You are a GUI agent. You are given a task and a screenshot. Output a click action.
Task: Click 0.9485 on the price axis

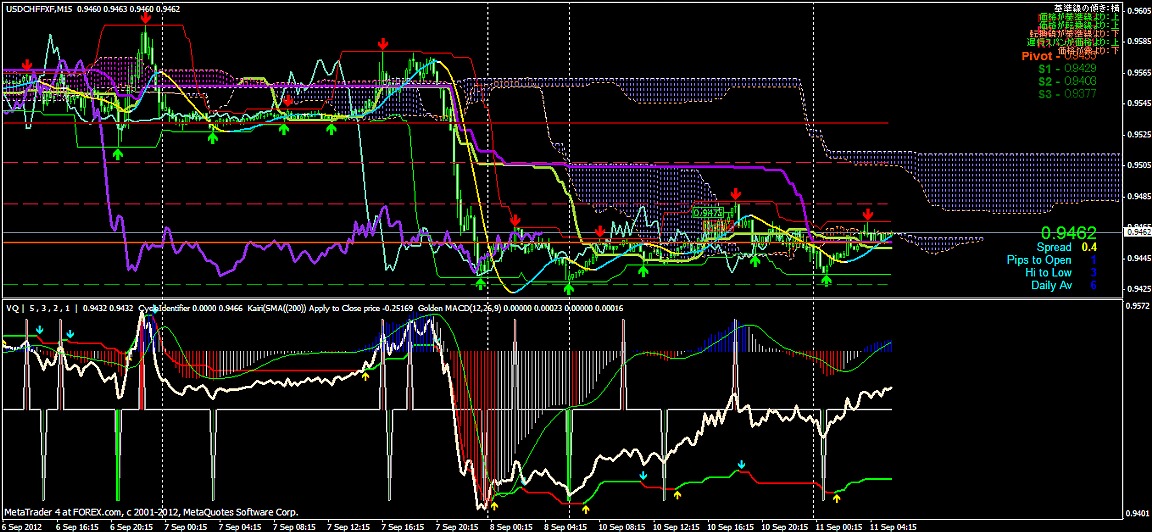(x=1137, y=196)
